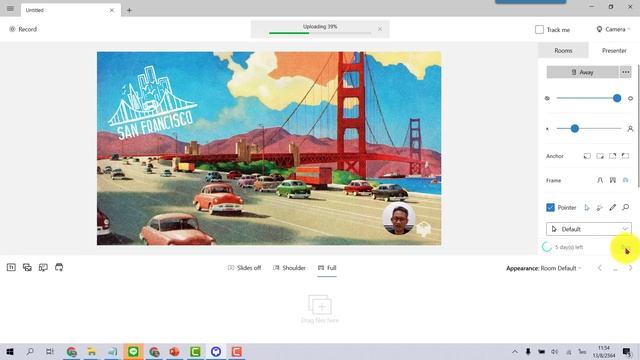
Task: Select the Shoulder slide mode
Action: (x=289, y=268)
